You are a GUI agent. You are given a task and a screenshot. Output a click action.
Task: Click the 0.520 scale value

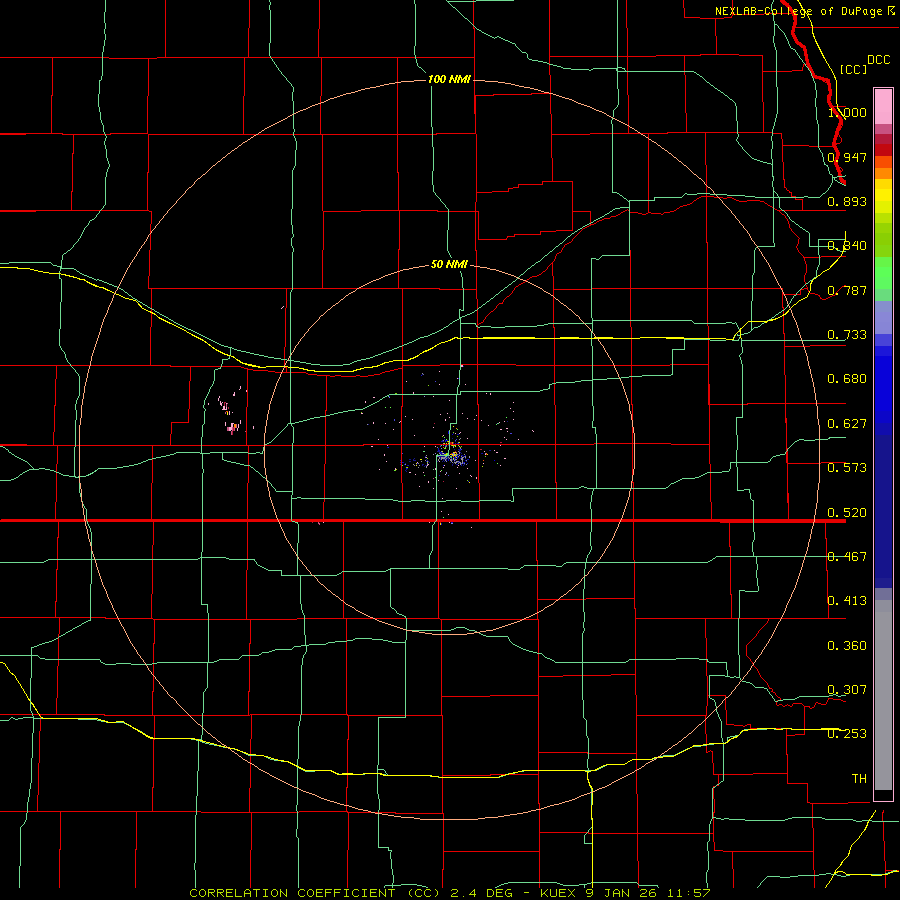click(847, 513)
